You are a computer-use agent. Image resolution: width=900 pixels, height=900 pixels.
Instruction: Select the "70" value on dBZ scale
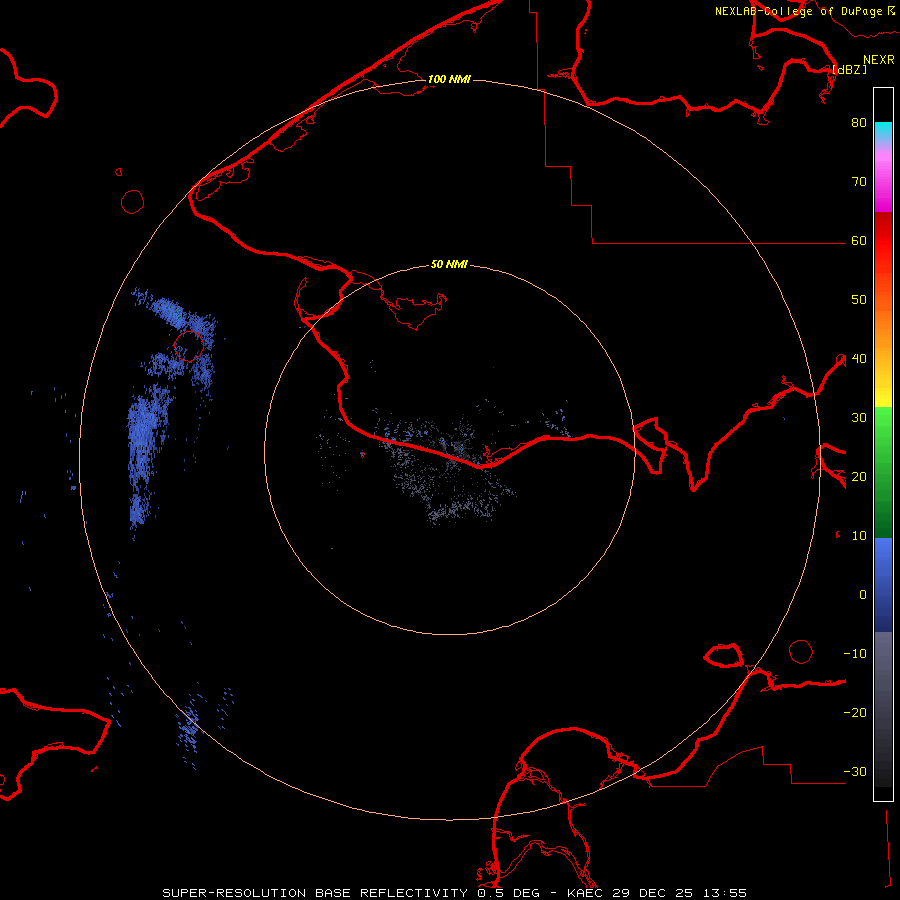click(859, 182)
